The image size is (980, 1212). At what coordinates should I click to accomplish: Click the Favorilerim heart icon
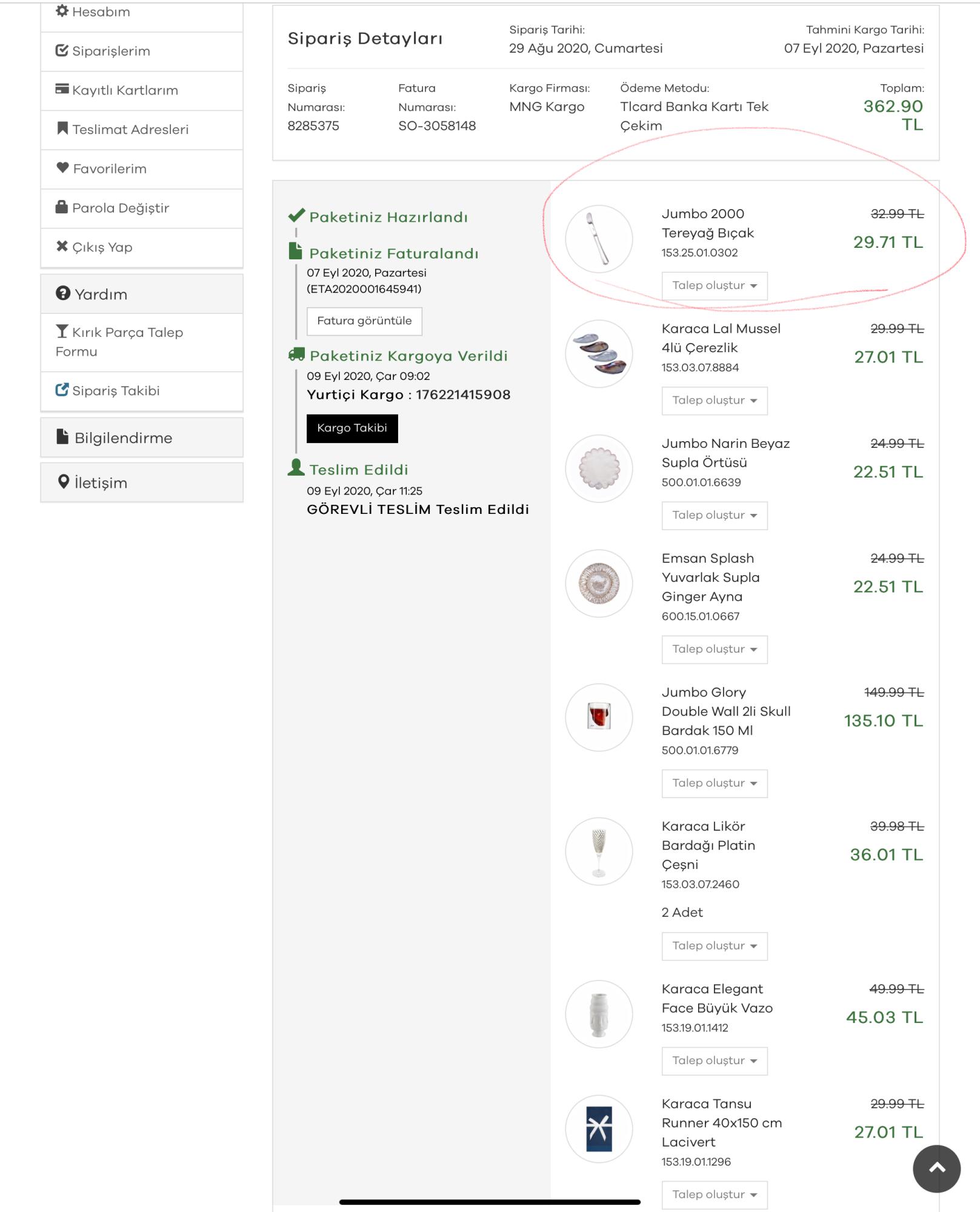click(62, 168)
